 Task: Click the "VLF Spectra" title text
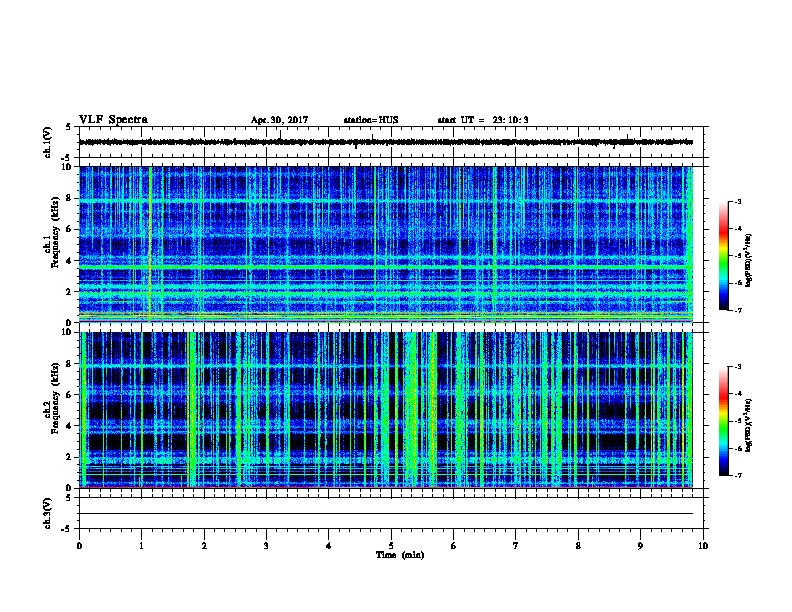pos(113,120)
